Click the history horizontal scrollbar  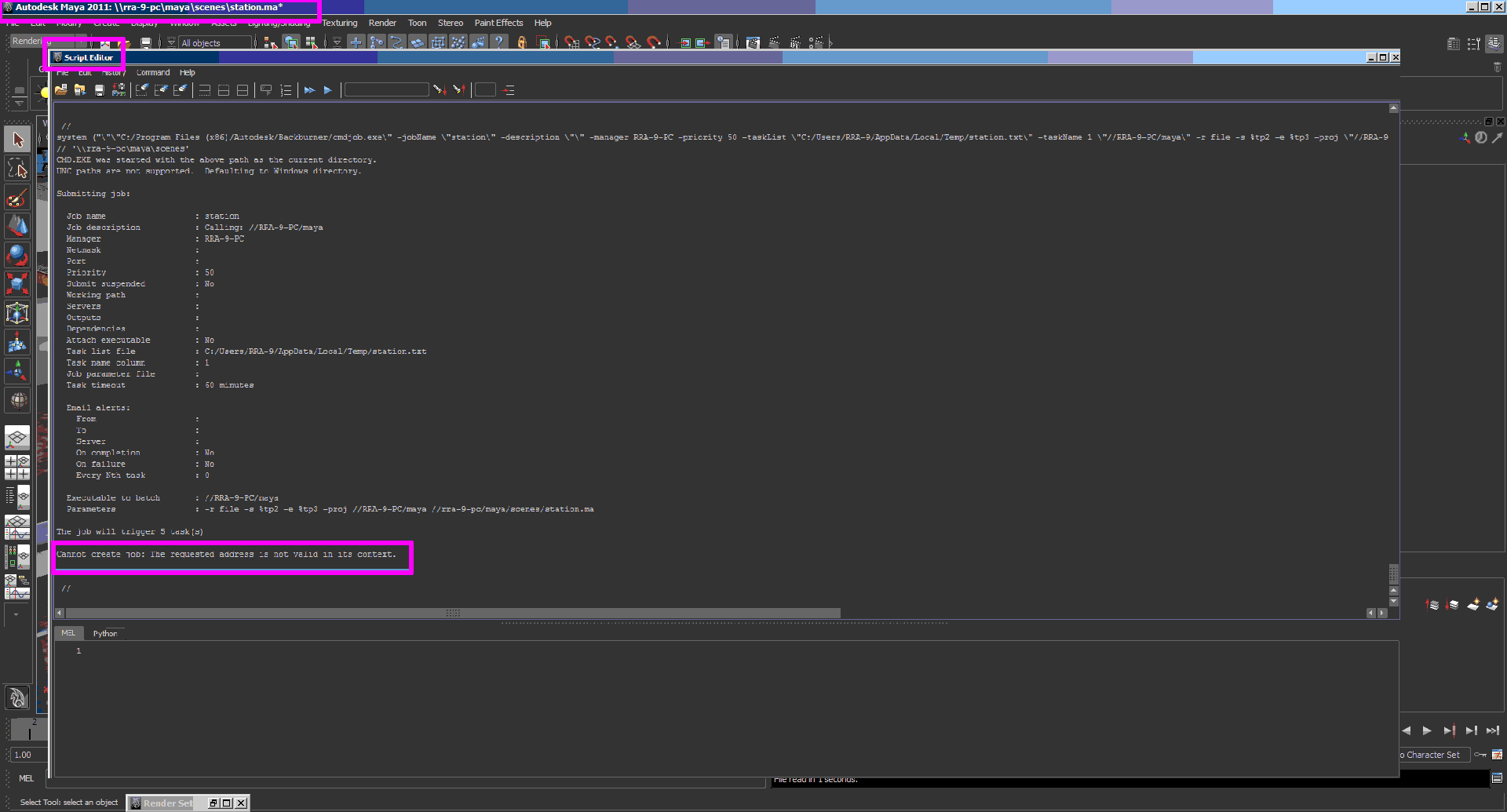pos(453,613)
